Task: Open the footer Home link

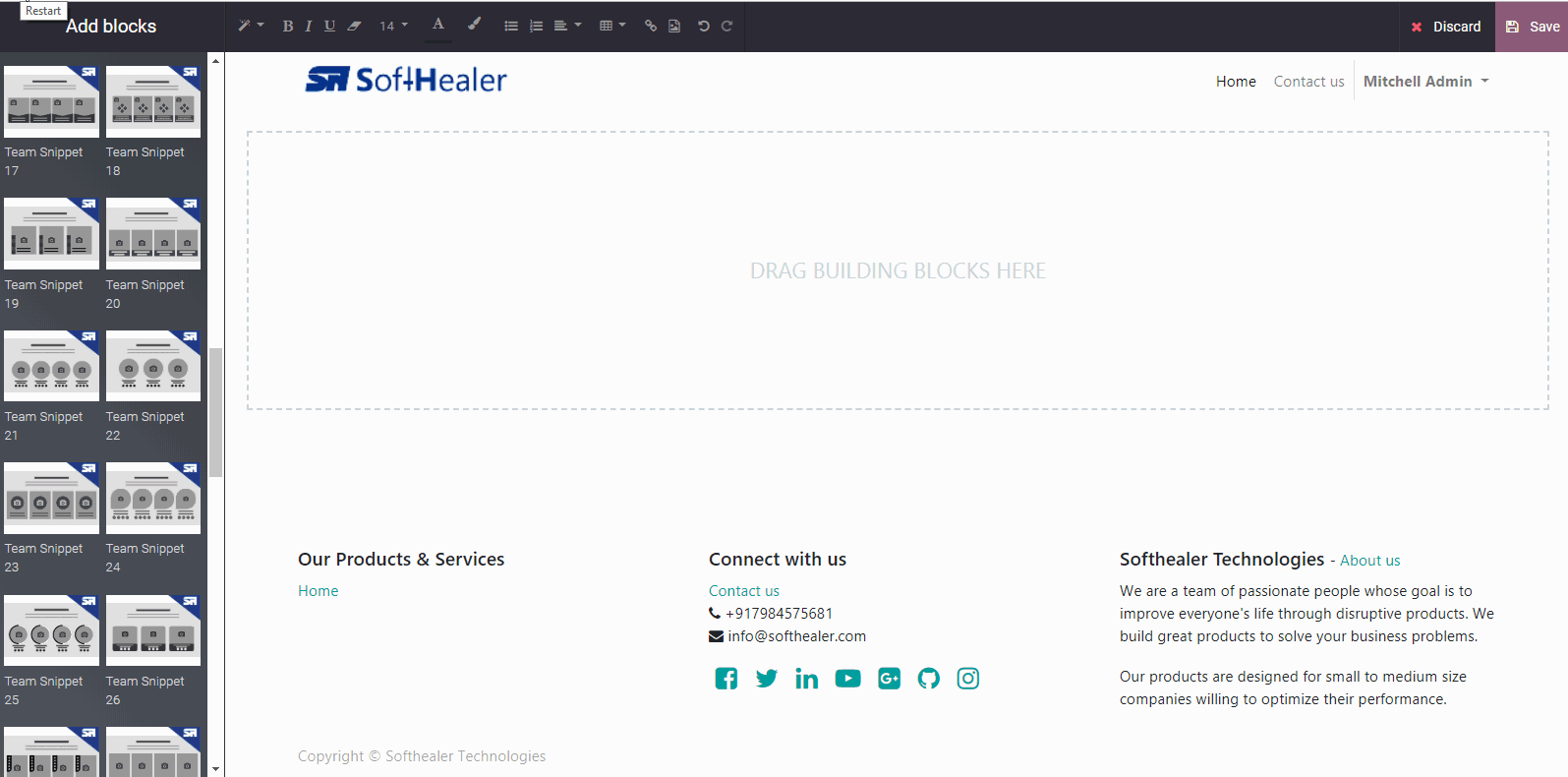Action: click(x=319, y=591)
